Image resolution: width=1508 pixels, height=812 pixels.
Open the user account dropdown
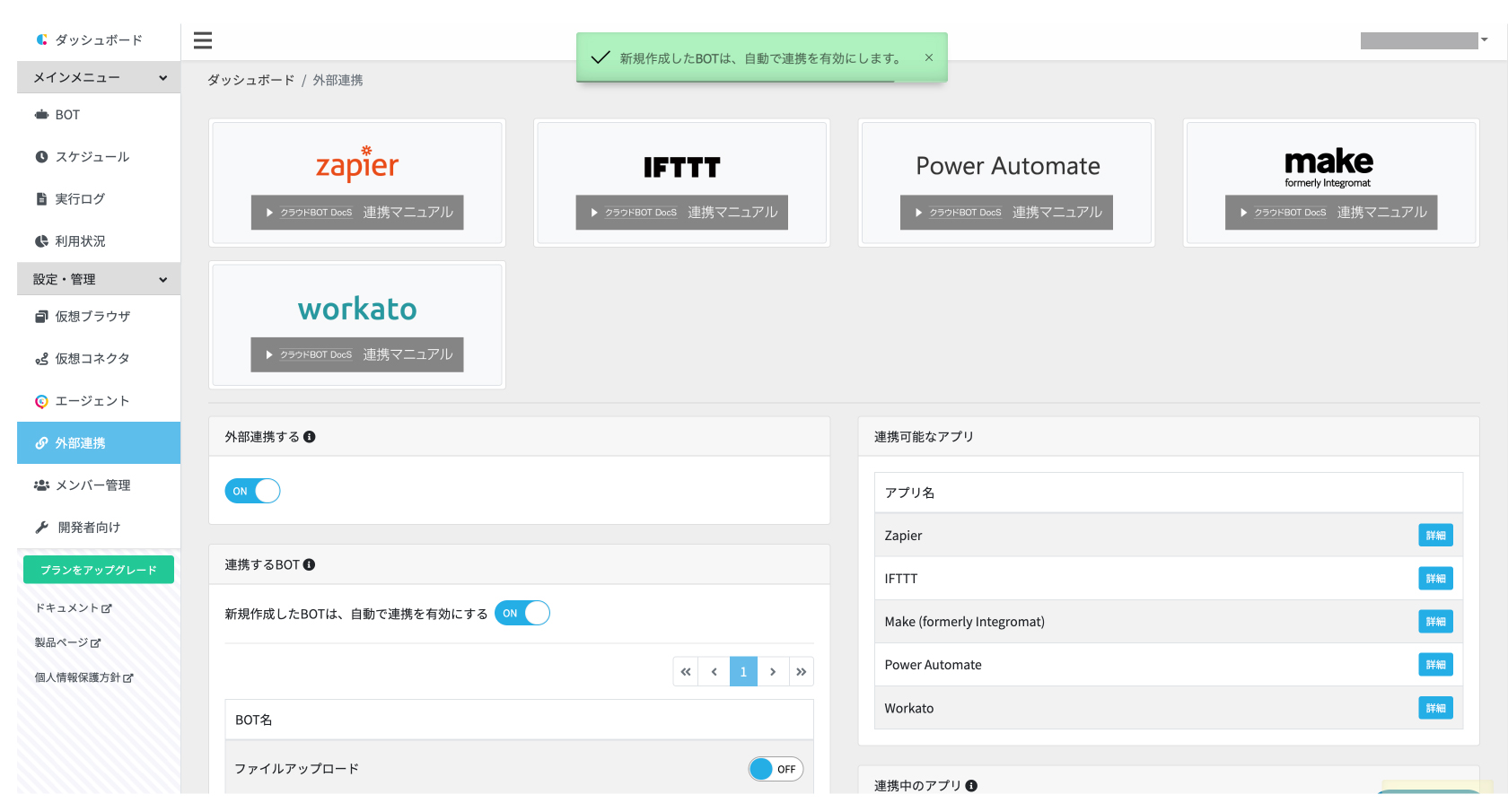coord(1425,40)
